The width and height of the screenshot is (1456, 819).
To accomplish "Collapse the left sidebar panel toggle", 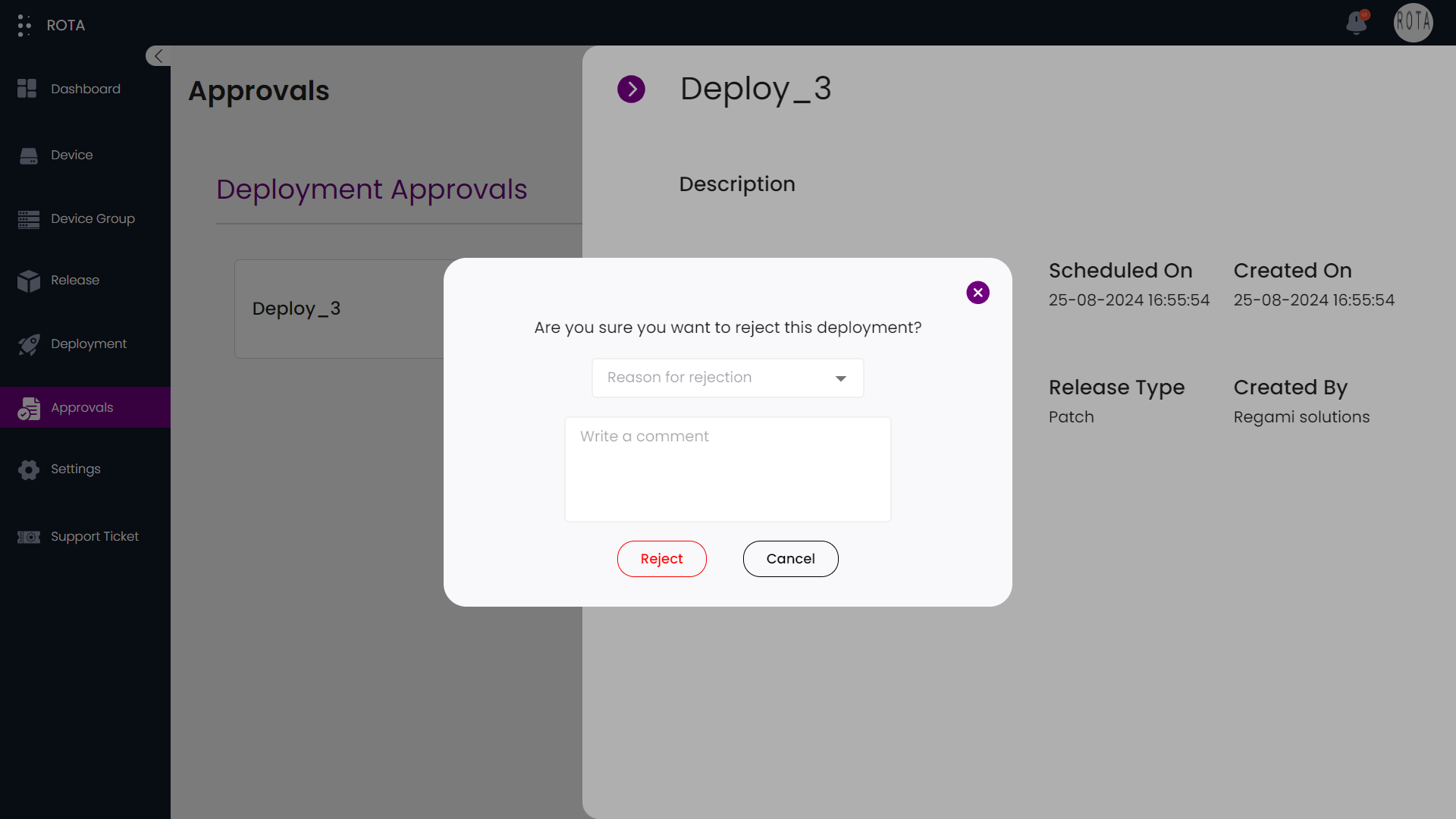I will coord(157,55).
